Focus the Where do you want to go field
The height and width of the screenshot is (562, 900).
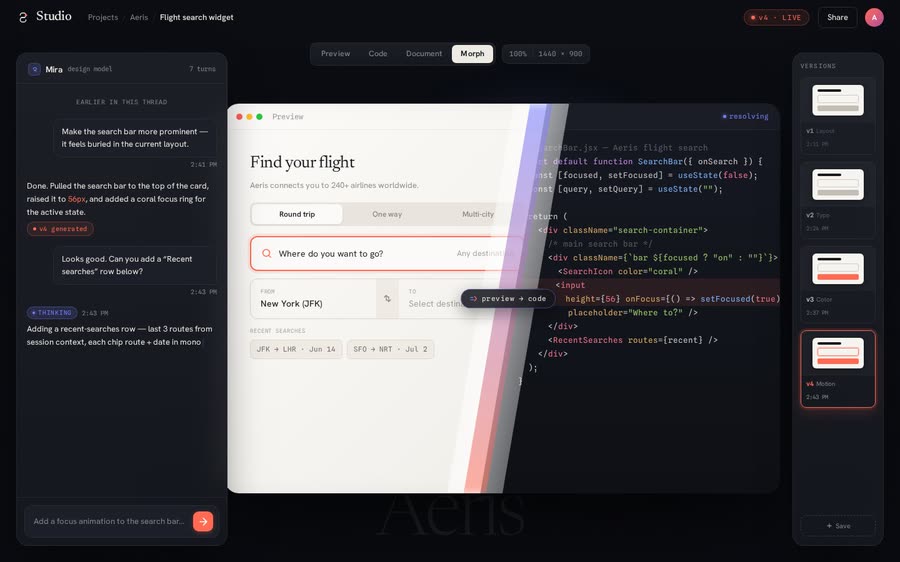point(385,253)
